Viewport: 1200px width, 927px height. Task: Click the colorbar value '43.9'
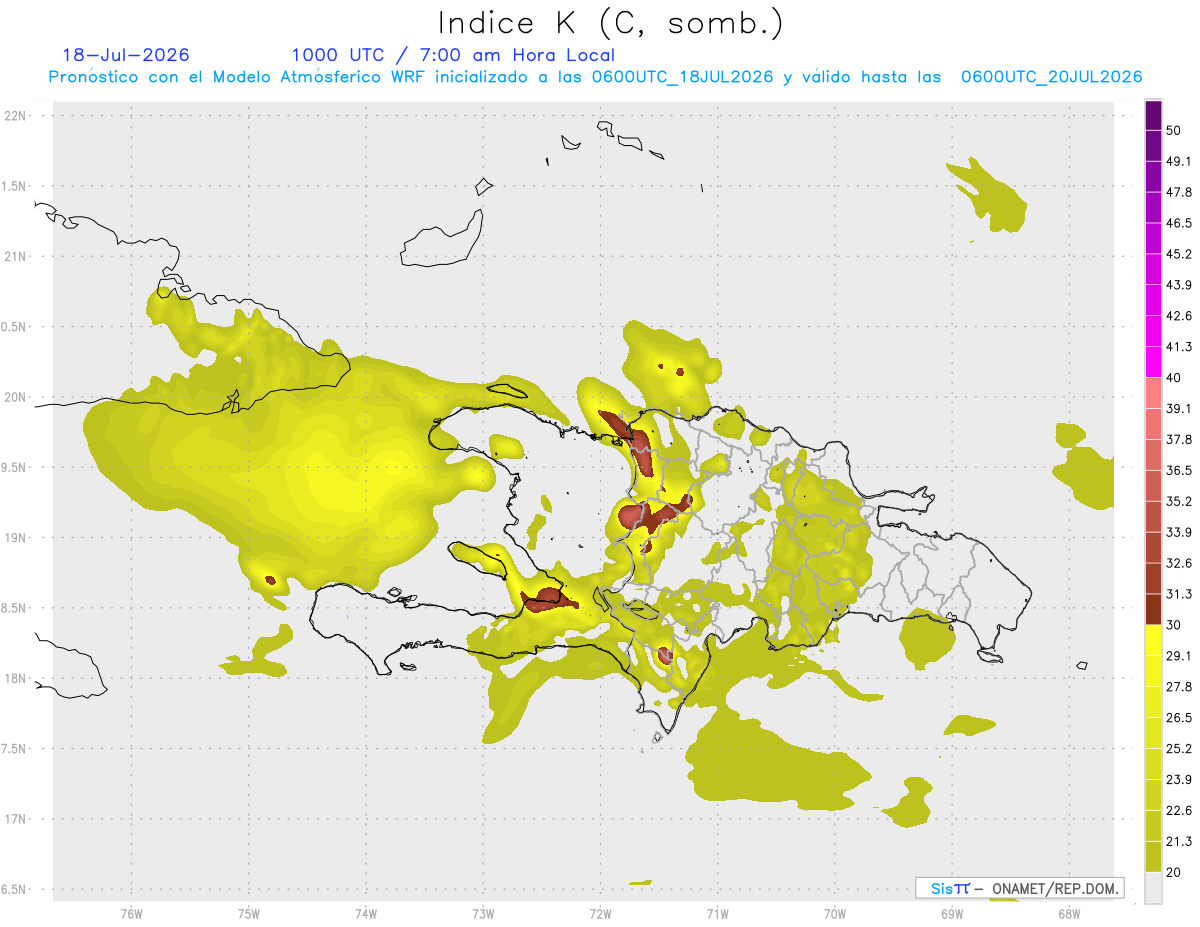pos(1179,285)
